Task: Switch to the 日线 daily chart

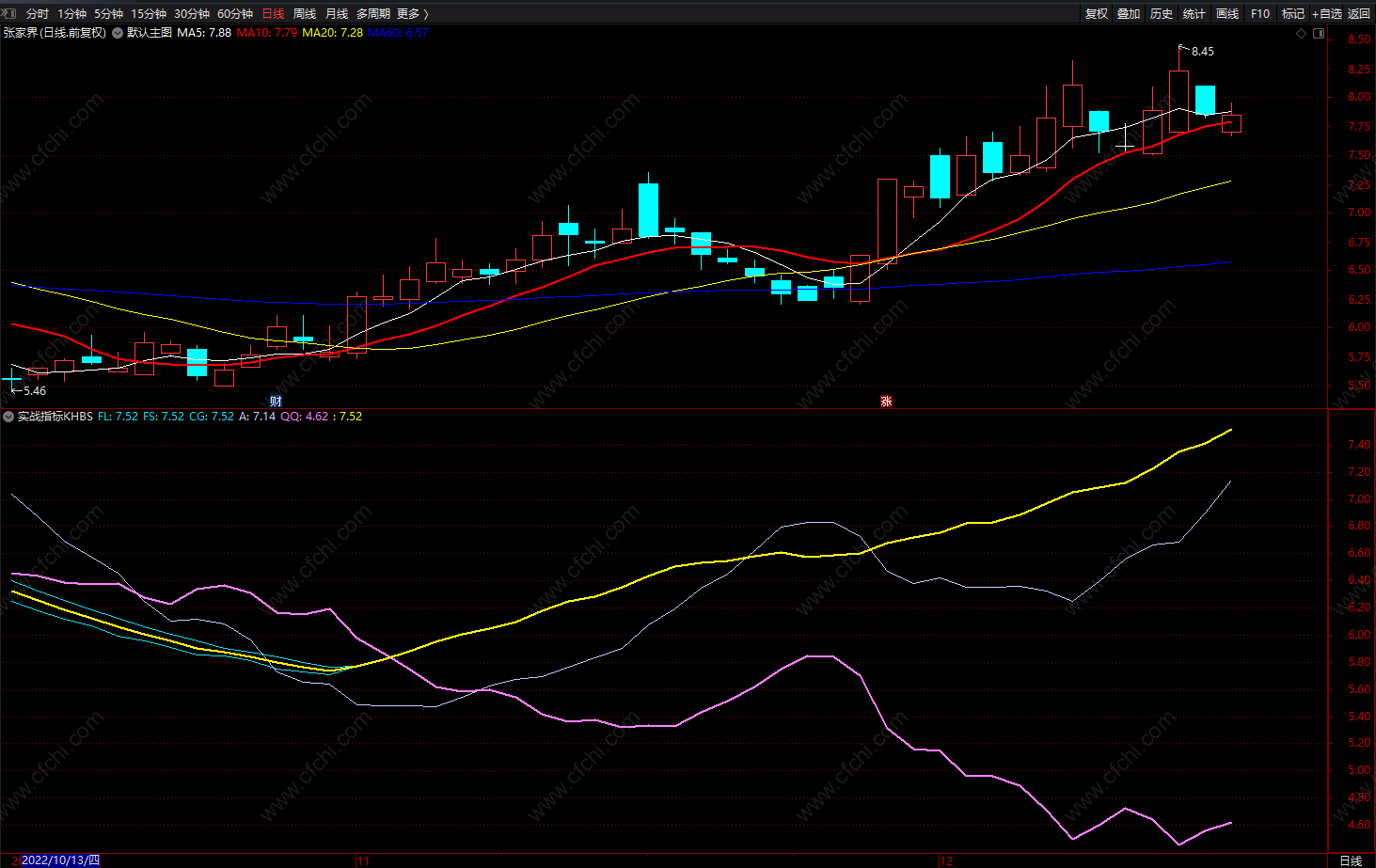Action: coord(273,14)
